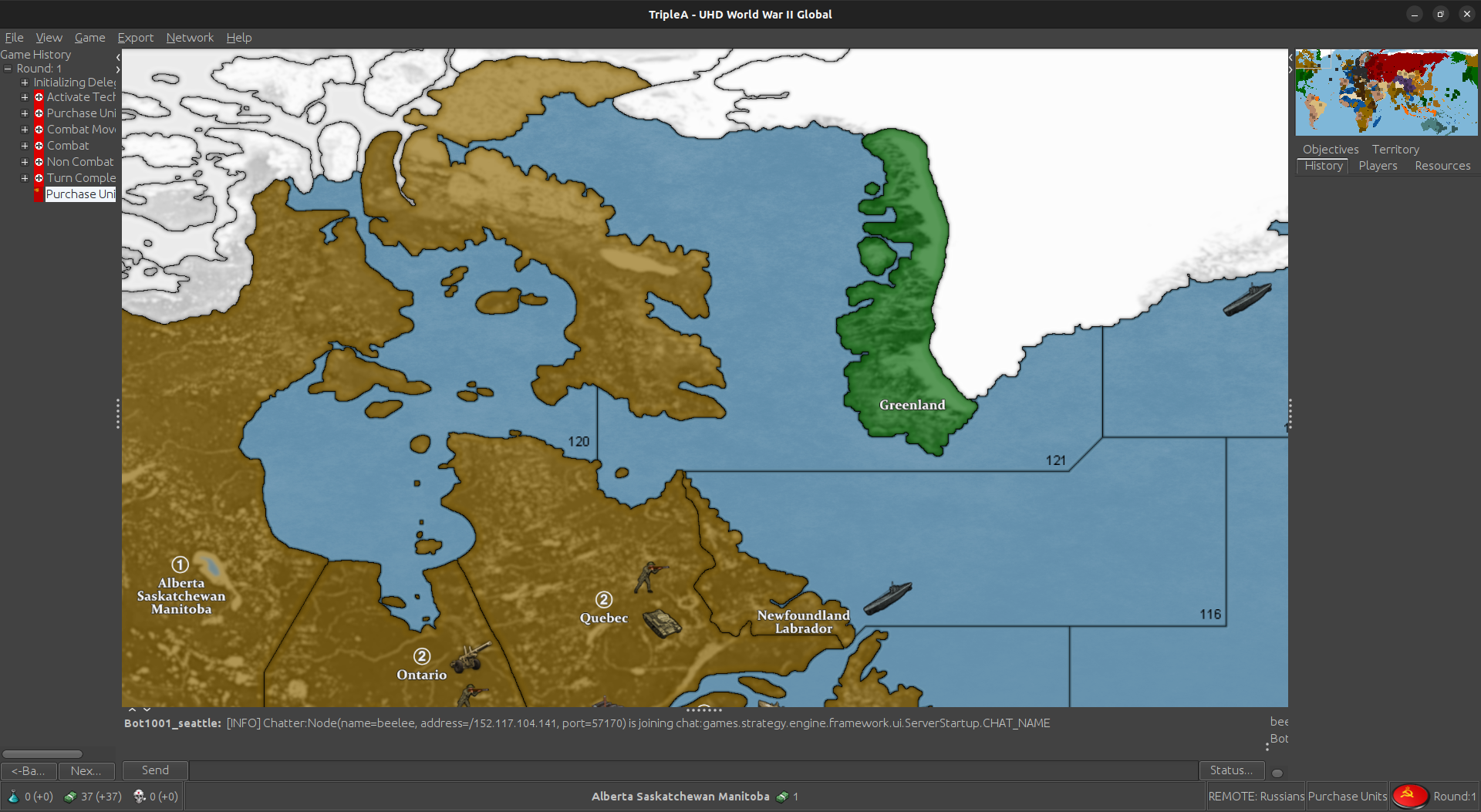Viewport: 1481px width, 812px height.
Task: Select the artillery unit in Ontario
Action: tap(470, 656)
